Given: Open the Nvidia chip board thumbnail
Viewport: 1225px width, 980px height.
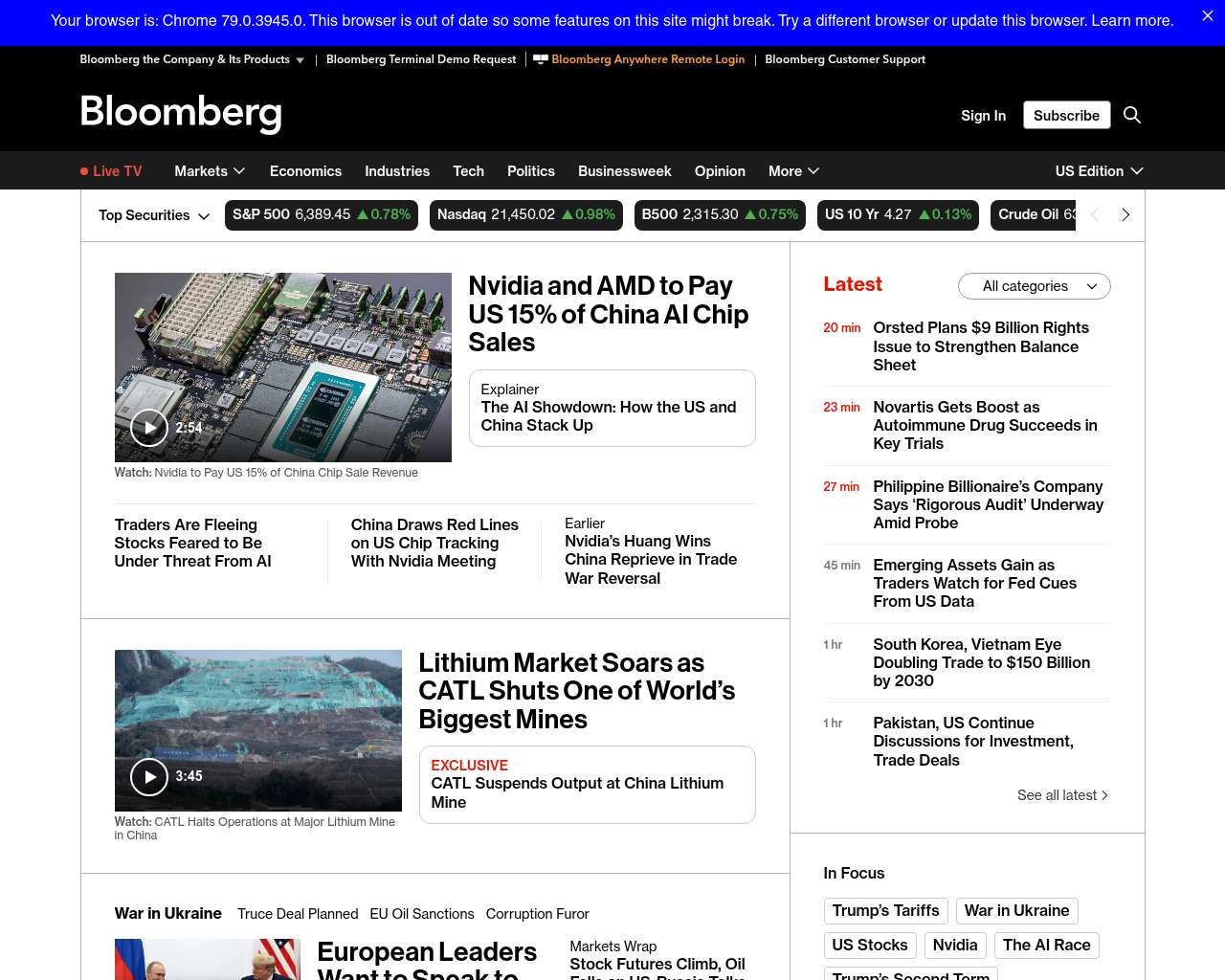Looking at the screenshot, I should click(x=283, y=367).
